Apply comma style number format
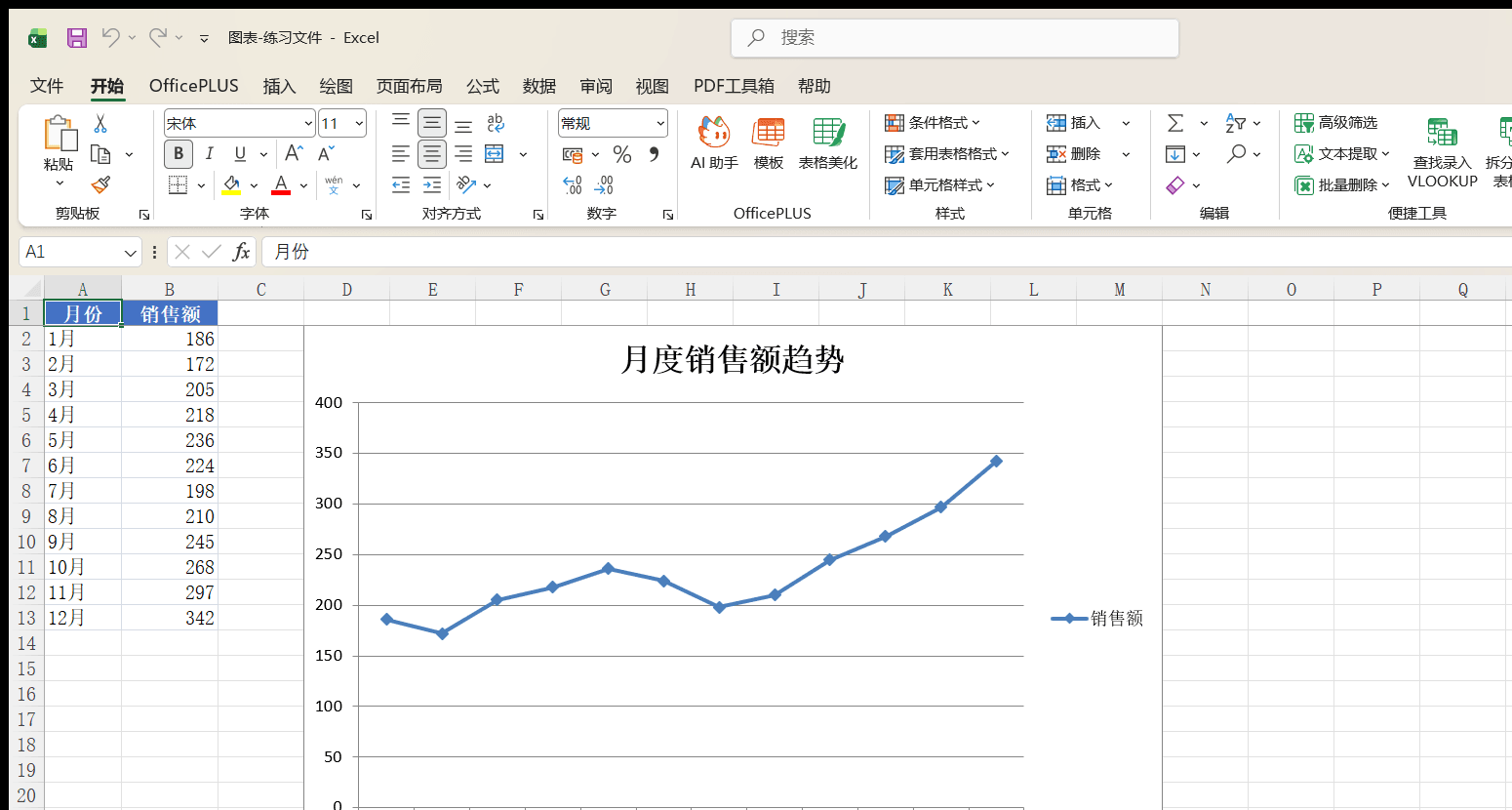 tap(654, 154)
